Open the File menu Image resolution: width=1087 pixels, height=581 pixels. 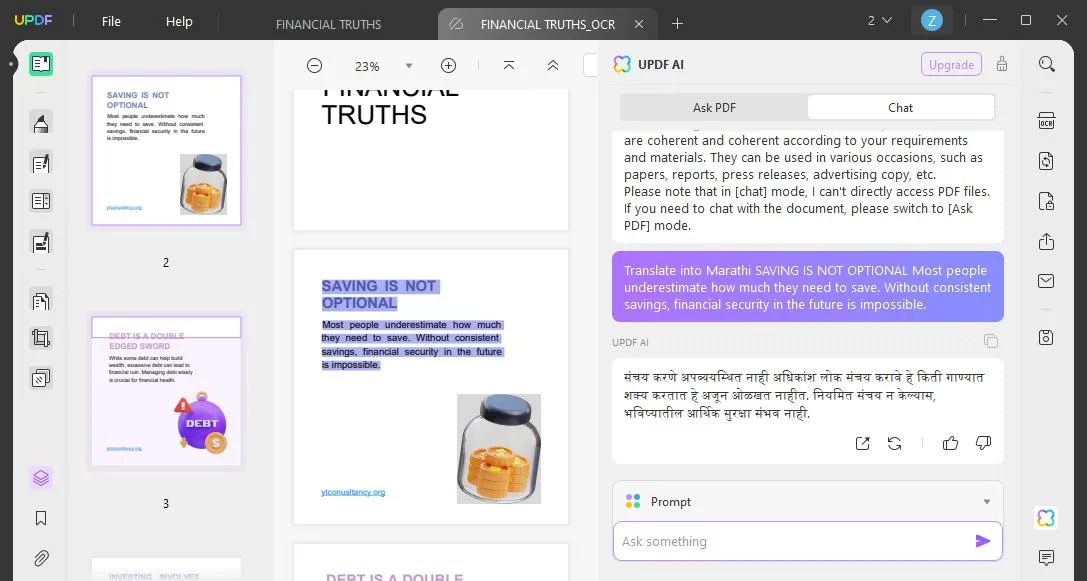(x=111, y=21)
